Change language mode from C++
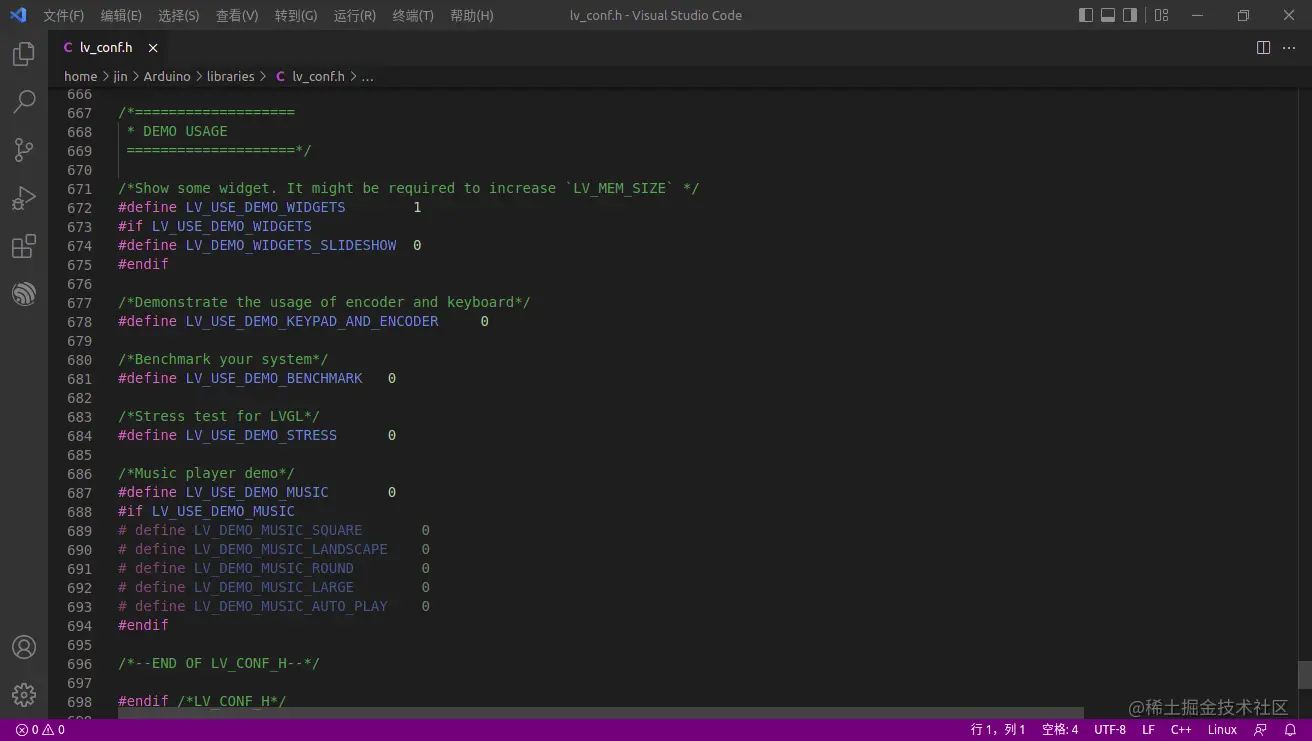This screenshot has height=741, width=1312. pos(1181,730)
